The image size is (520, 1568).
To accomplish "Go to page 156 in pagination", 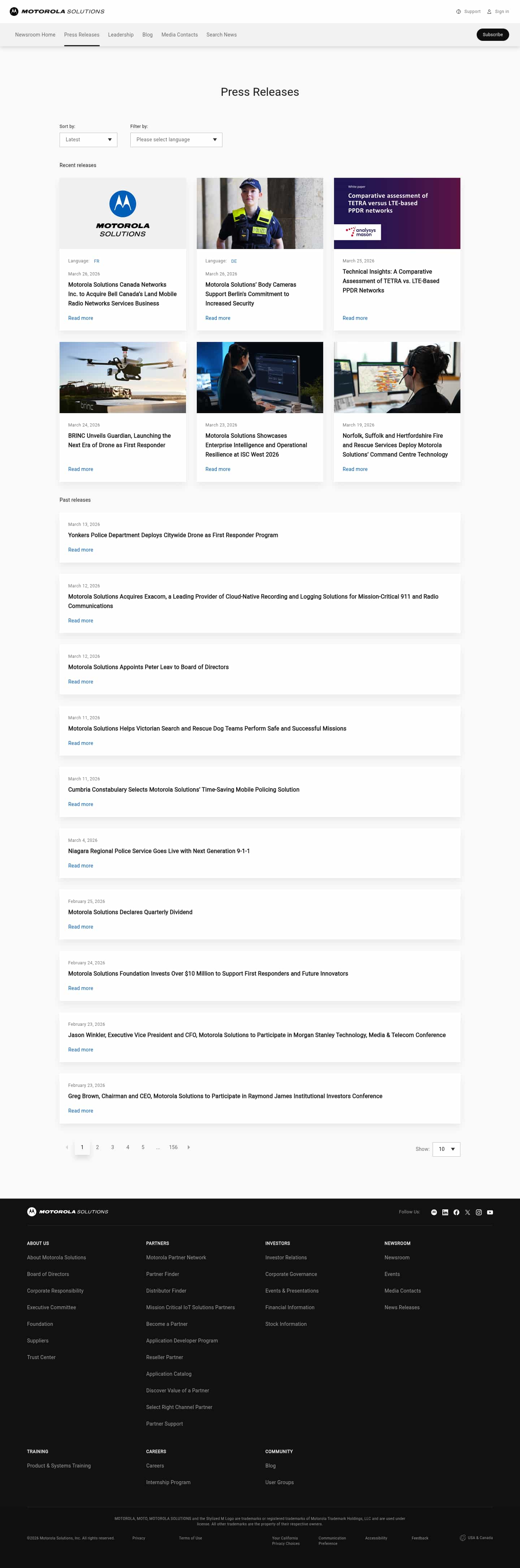I will click(173, 1147).
